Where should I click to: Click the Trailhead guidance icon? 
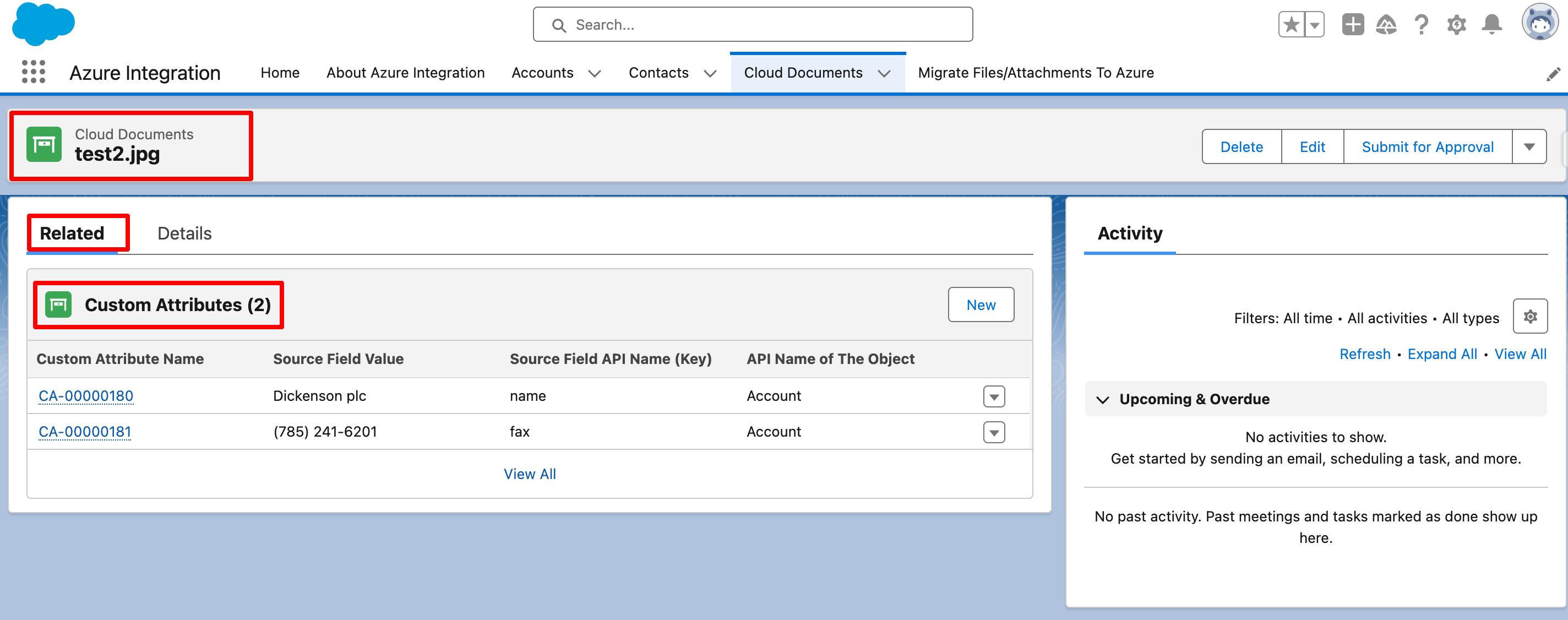1386,25
